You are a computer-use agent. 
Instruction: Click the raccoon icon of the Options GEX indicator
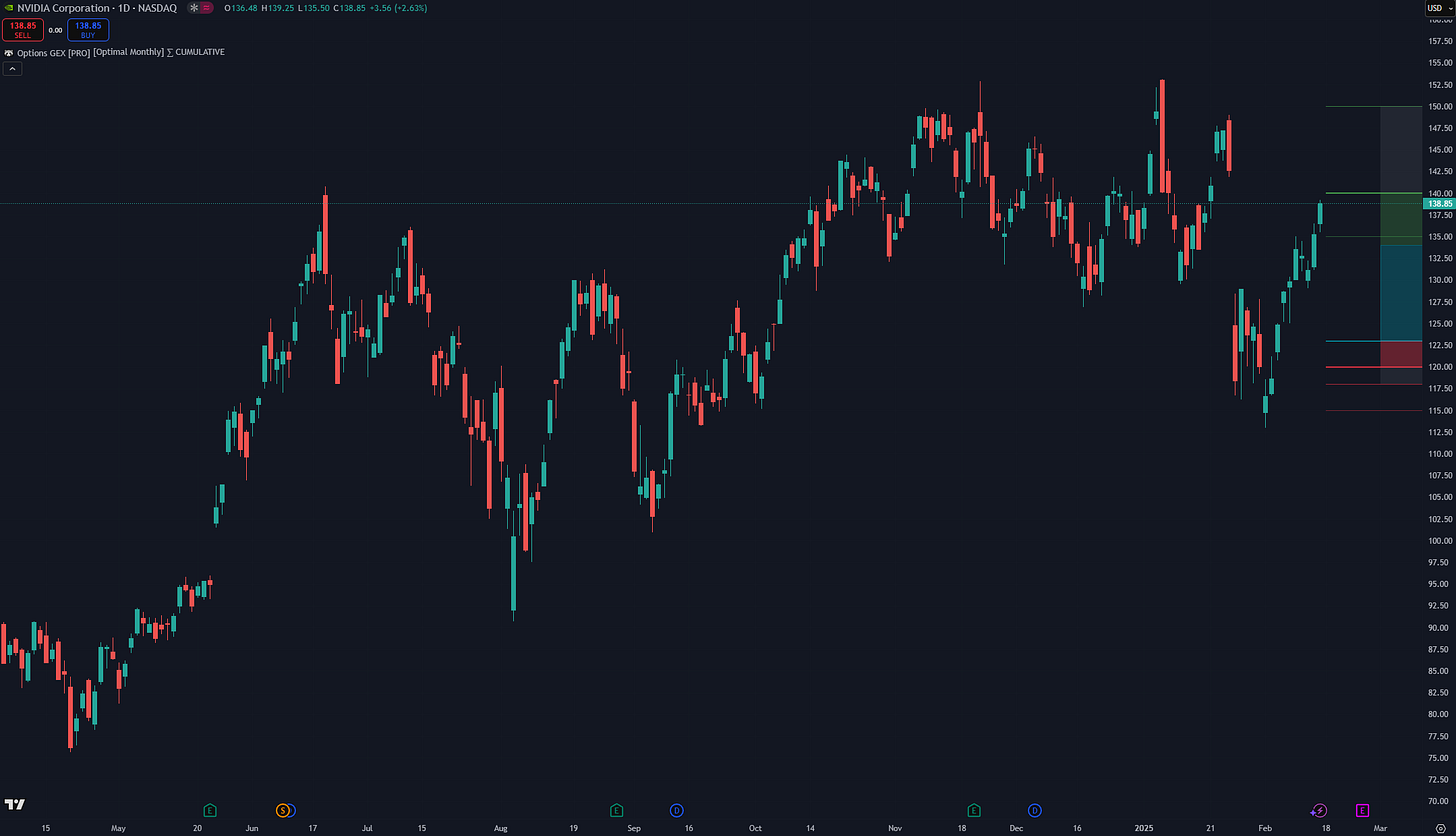[9, 52]
